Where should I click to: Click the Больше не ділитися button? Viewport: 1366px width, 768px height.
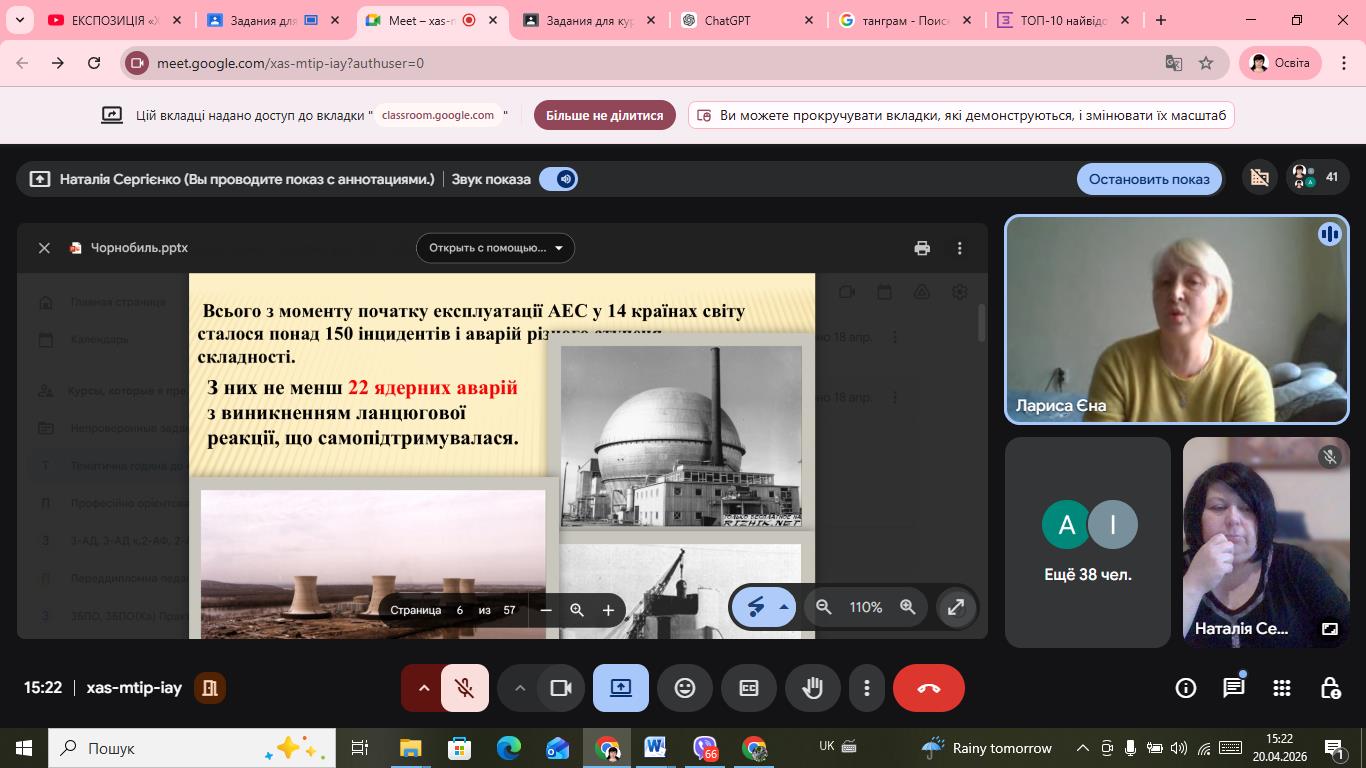pos(604,115)
